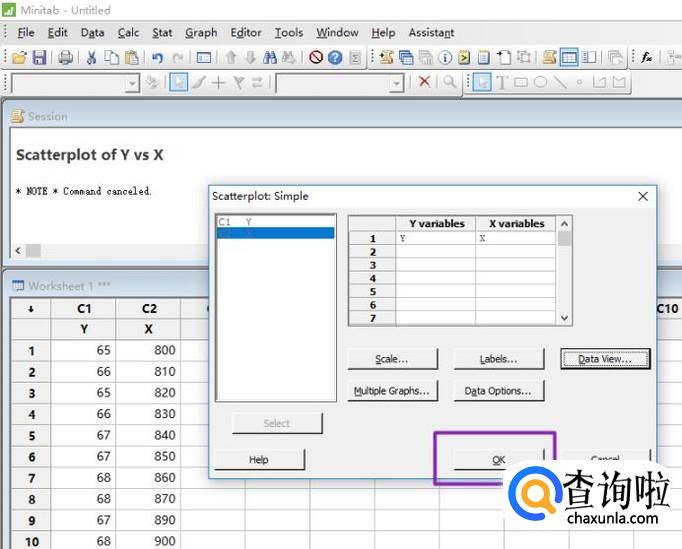
Task: Open the Stat menu
Action: pos(162,33)
